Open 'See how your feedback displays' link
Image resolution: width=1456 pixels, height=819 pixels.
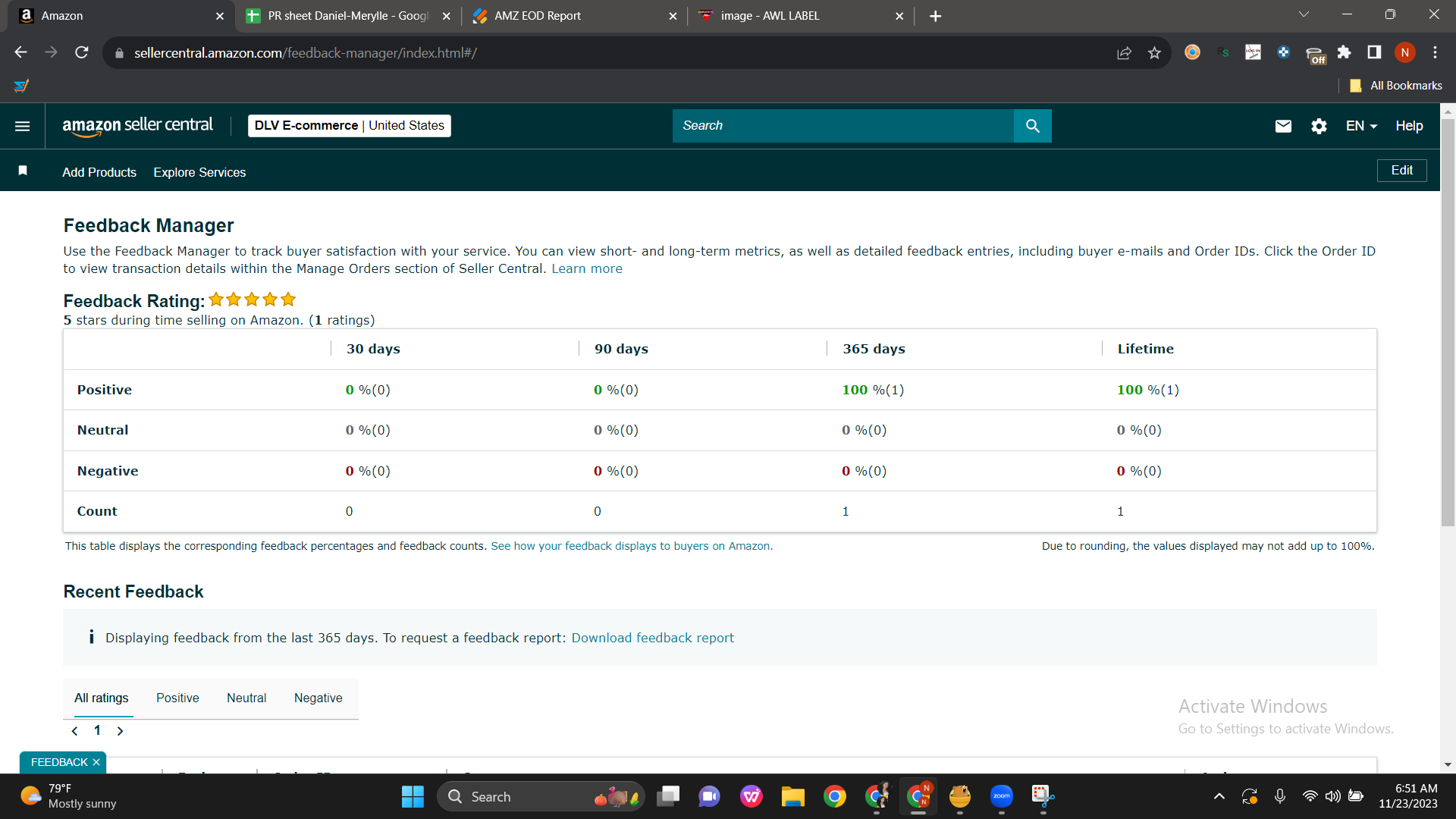click(x=632, y=546)
